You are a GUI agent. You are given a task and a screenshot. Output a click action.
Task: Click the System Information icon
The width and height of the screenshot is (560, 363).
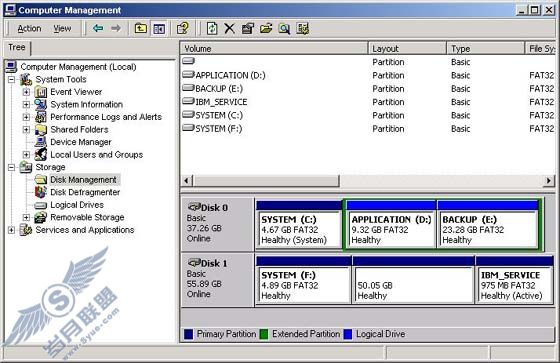coord(41,105)
